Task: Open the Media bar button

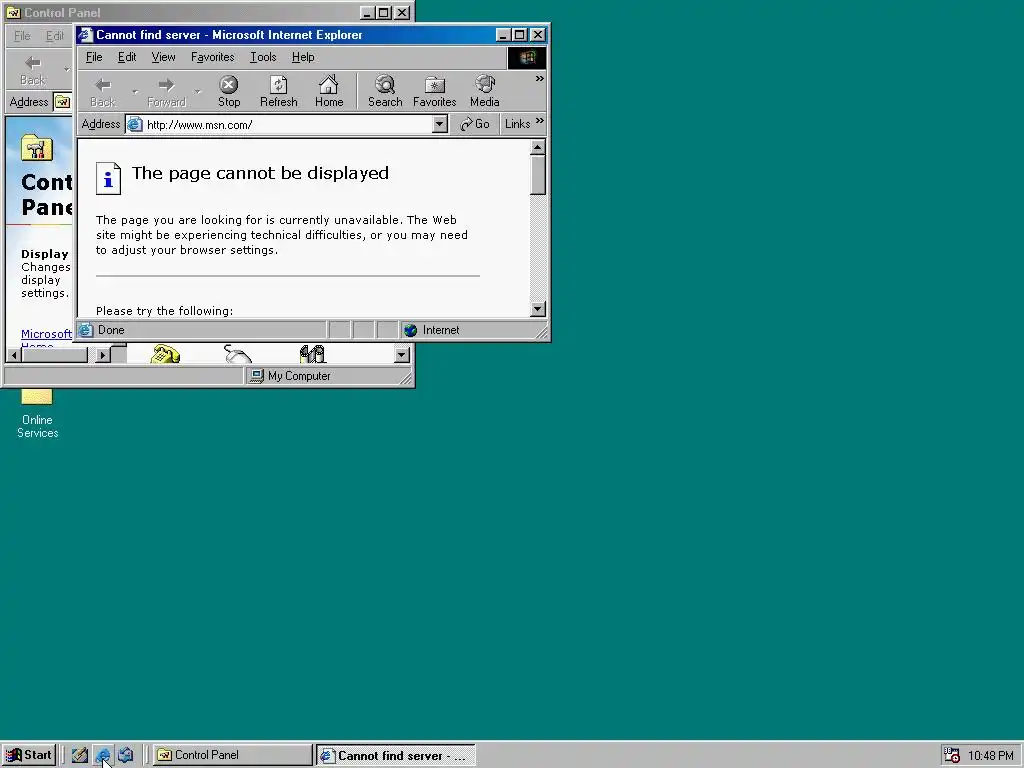Action: coord(485,91)
